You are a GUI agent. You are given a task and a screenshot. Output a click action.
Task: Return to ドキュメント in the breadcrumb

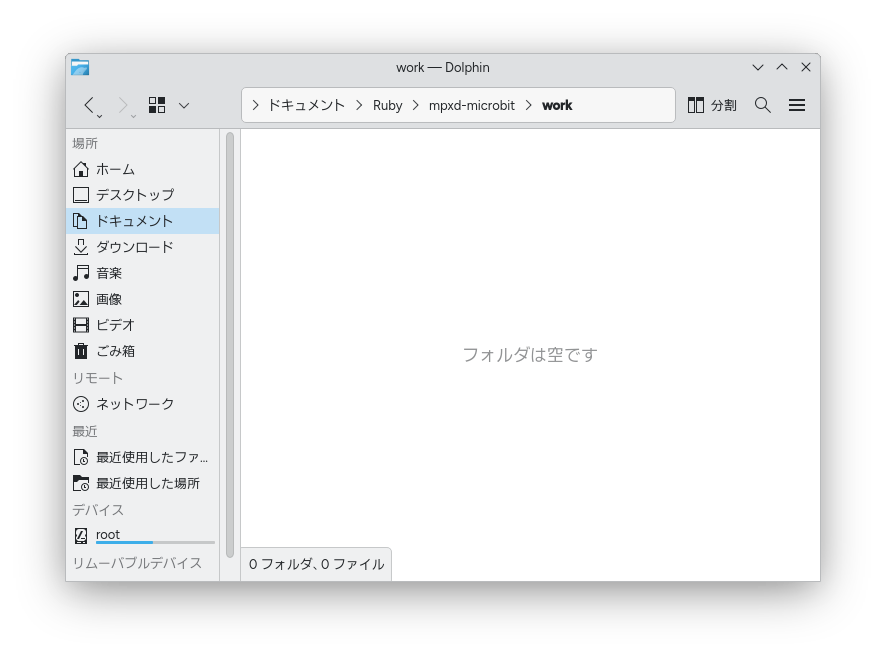[x=303, y=104]
